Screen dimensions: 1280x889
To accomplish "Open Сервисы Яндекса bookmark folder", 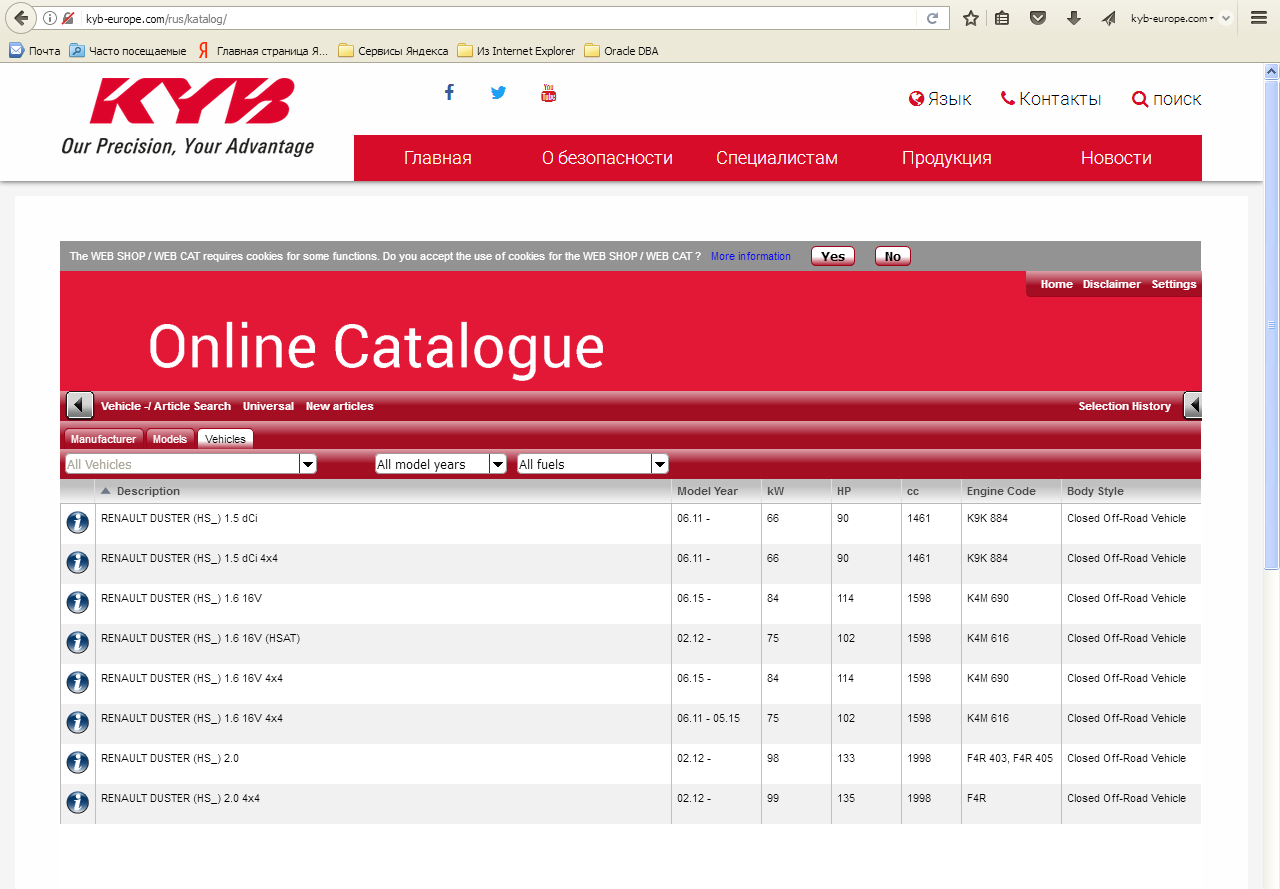I will click(x=393, y=51).
